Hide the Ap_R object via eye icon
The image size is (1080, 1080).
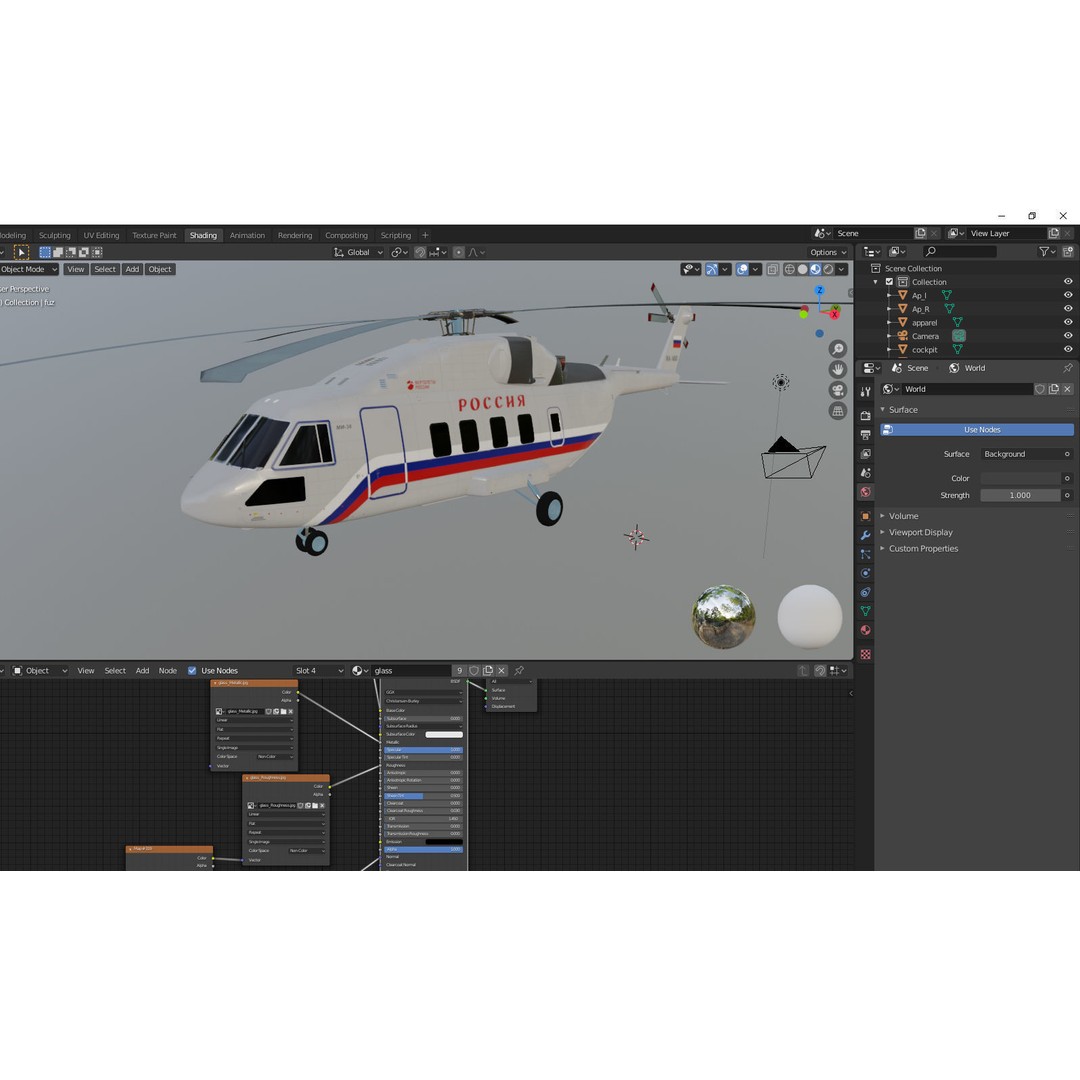tap(1068, 309)
